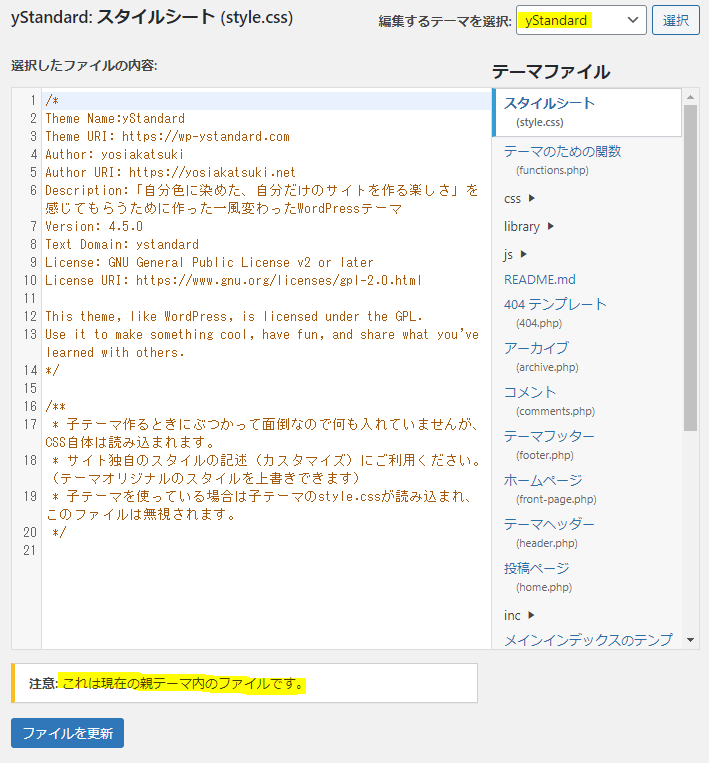Viewport: 709px width, 763px height.
Task: Click the file list scrollbar down arrow
Action: [690, 640]
